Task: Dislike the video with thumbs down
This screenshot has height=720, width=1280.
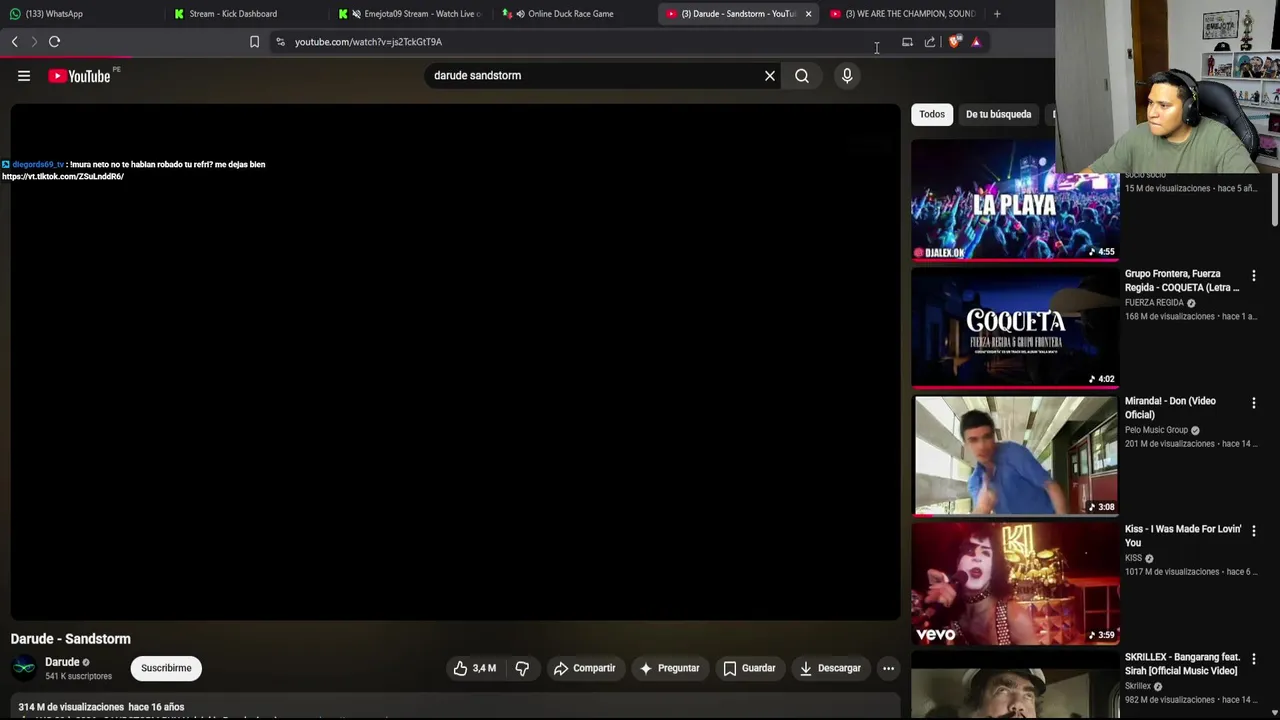Action: [522, 668]
